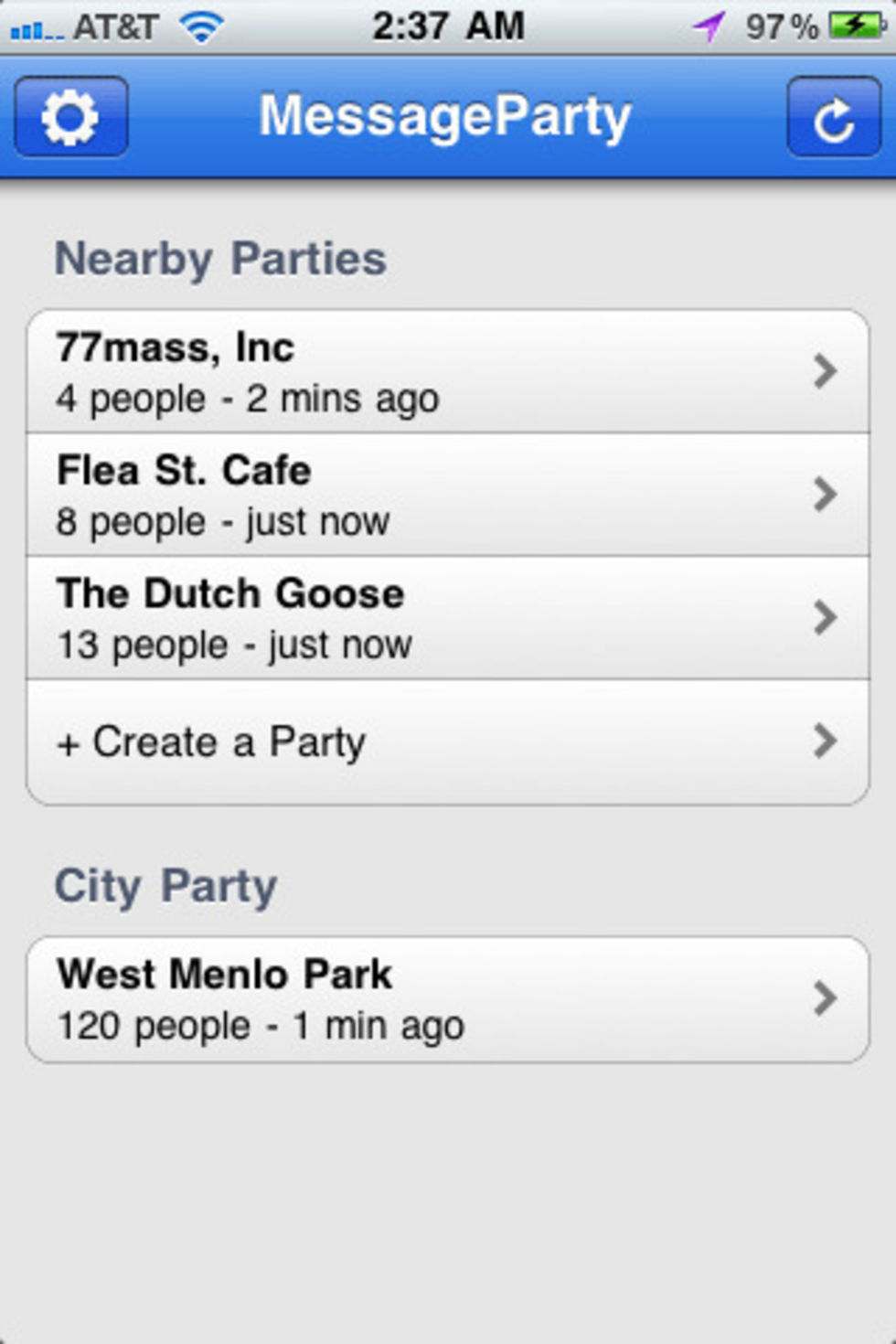The width and height of the screenshot is (896, 1344).
Task: Tap the Nearby Parties section header
Action: click(220, 259)
